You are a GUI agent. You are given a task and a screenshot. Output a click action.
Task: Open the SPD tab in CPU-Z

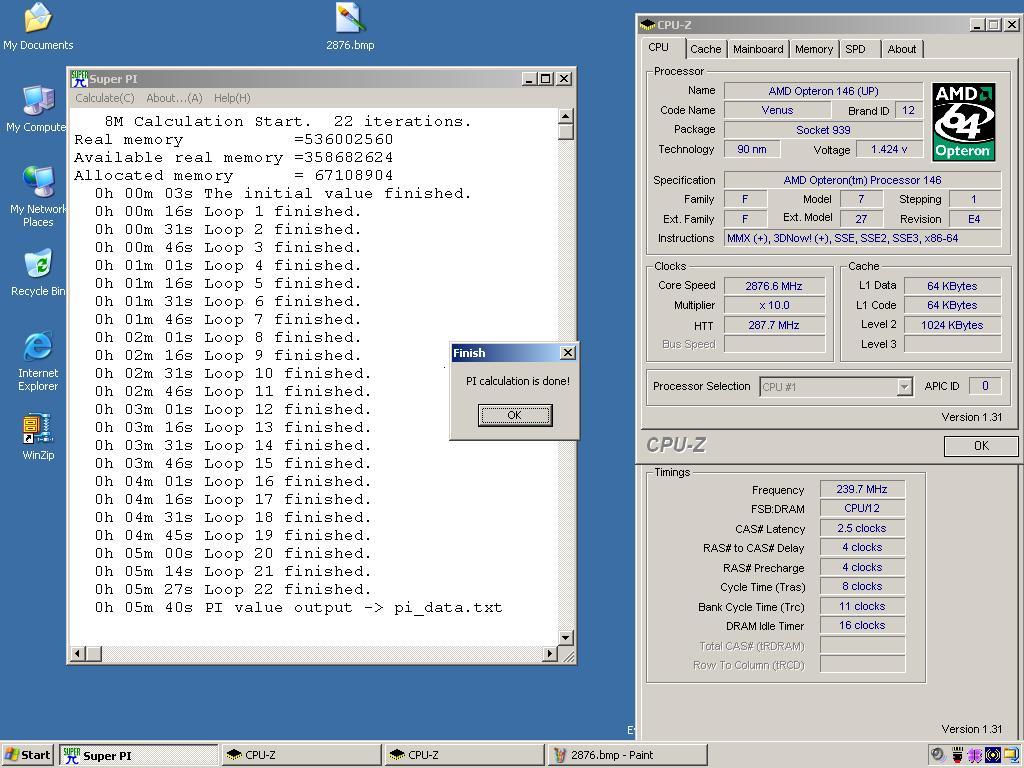coord(855,49)
